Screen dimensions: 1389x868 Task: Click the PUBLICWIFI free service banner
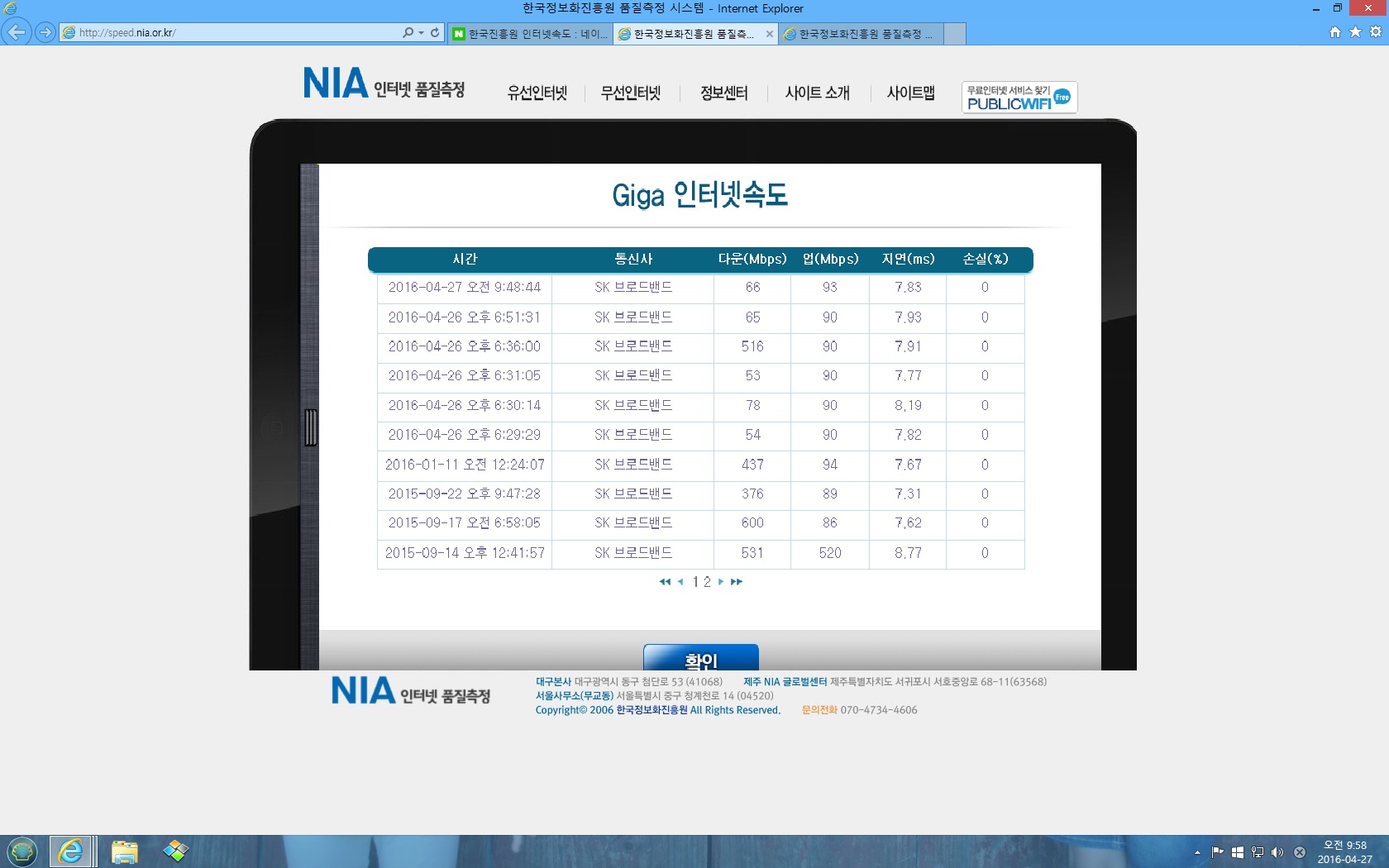click(x=1019, y=98)
